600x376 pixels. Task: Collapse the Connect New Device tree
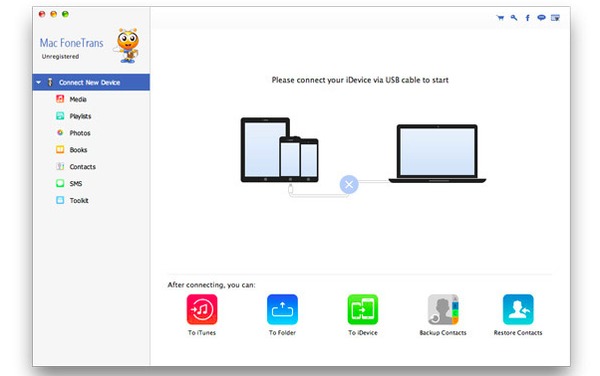click(39, 82)
